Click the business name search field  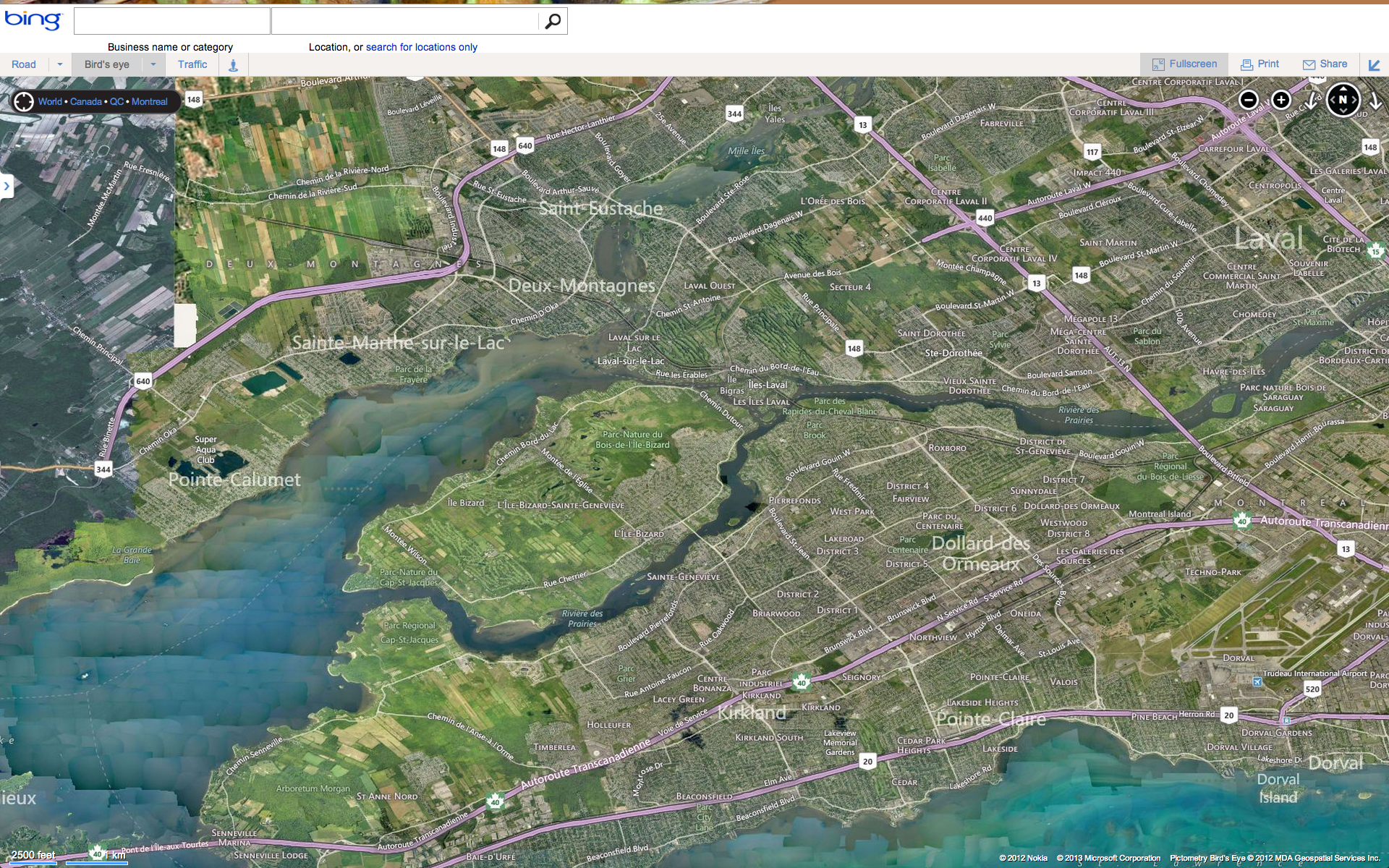point(172,22)
